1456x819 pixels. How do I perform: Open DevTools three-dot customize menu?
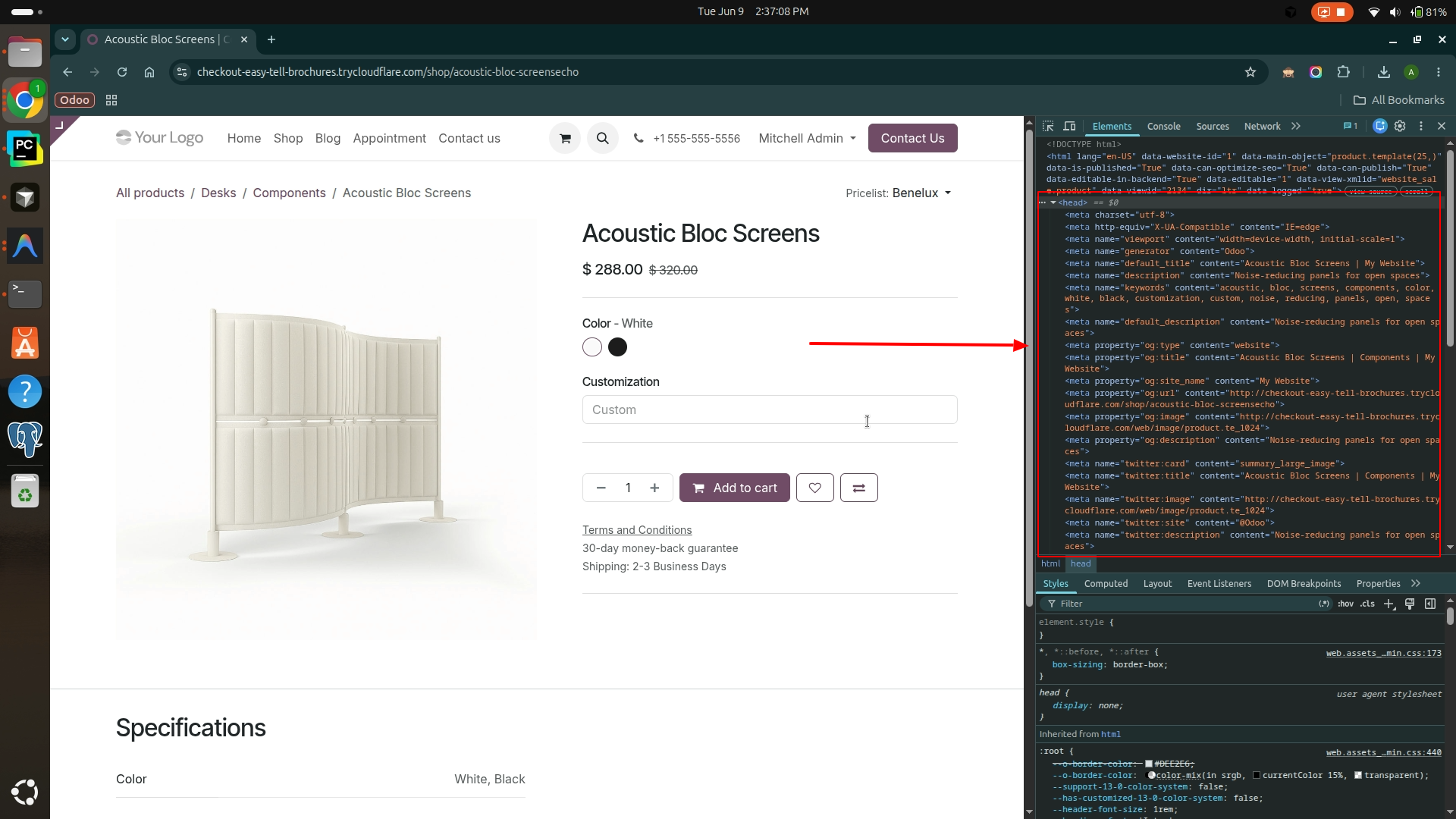click(1421, 127)
